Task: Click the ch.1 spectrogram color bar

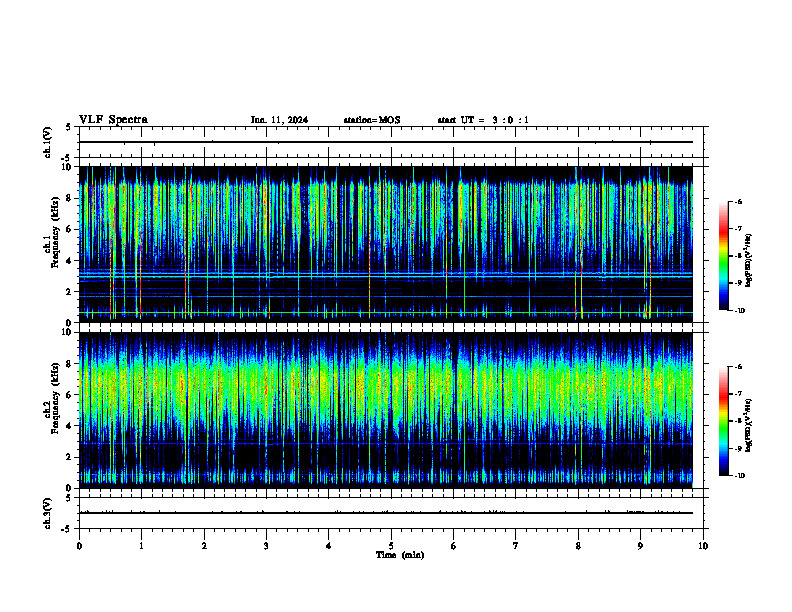Action: click(x=723, y=256)
